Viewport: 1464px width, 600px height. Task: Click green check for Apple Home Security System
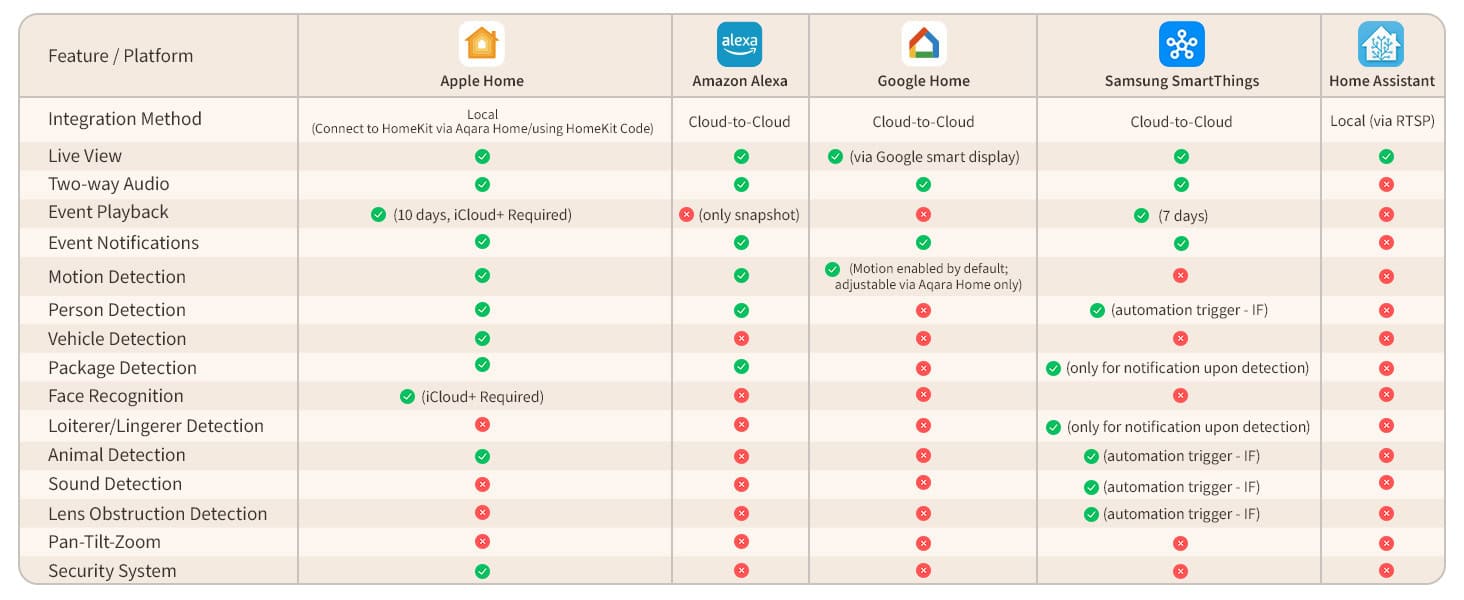coord(482,572)
